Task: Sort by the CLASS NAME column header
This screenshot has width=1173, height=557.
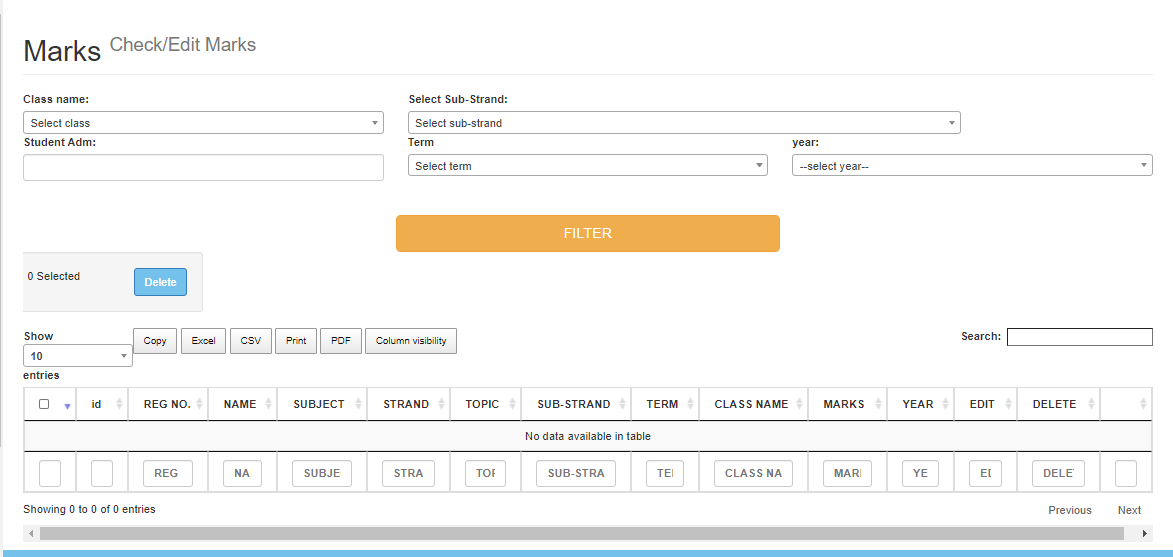Action: [751, 404]
